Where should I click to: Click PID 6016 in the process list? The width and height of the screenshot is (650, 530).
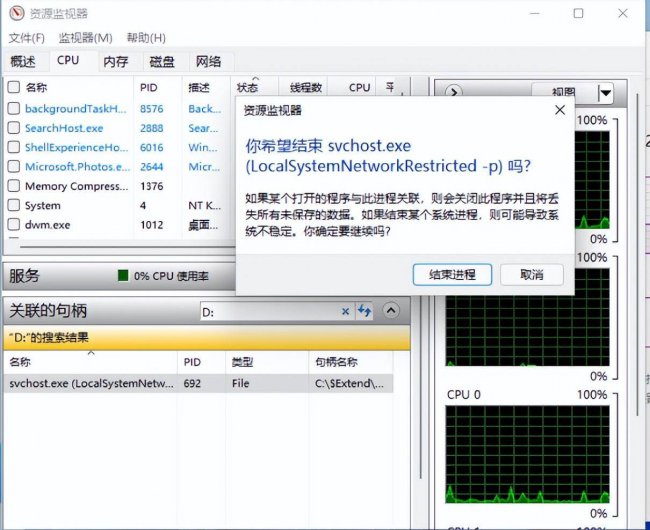click(x=152, y=147)
